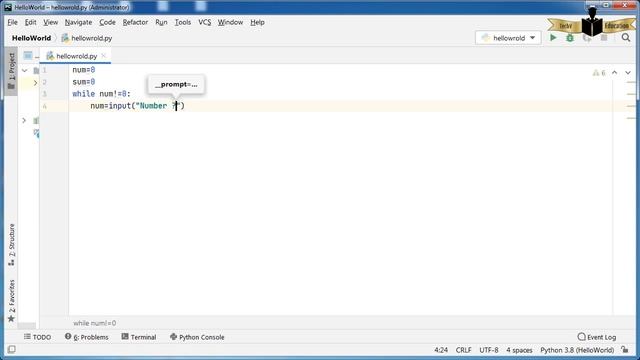Click the Favorites star icon
640x360 pixels.
coord(11,319)
